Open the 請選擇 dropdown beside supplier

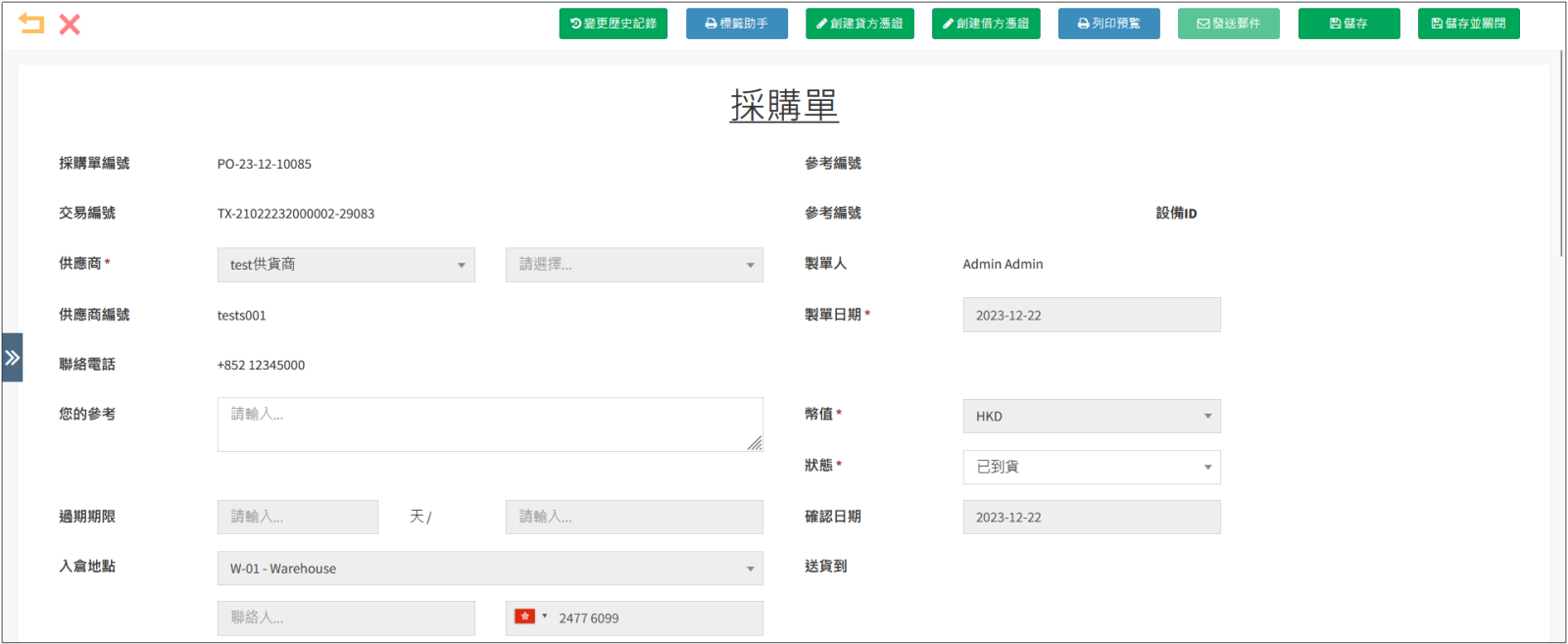click(634, 265)
